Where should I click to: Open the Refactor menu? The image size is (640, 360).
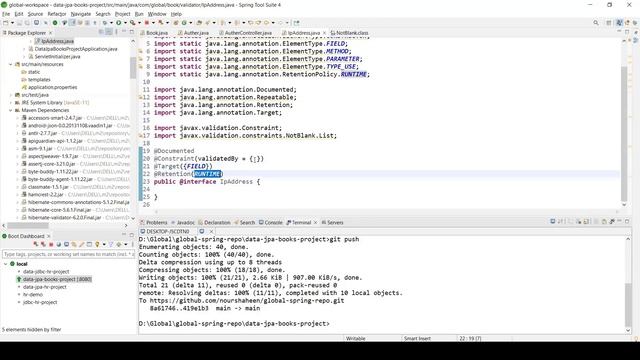click(x=57, y=14)
